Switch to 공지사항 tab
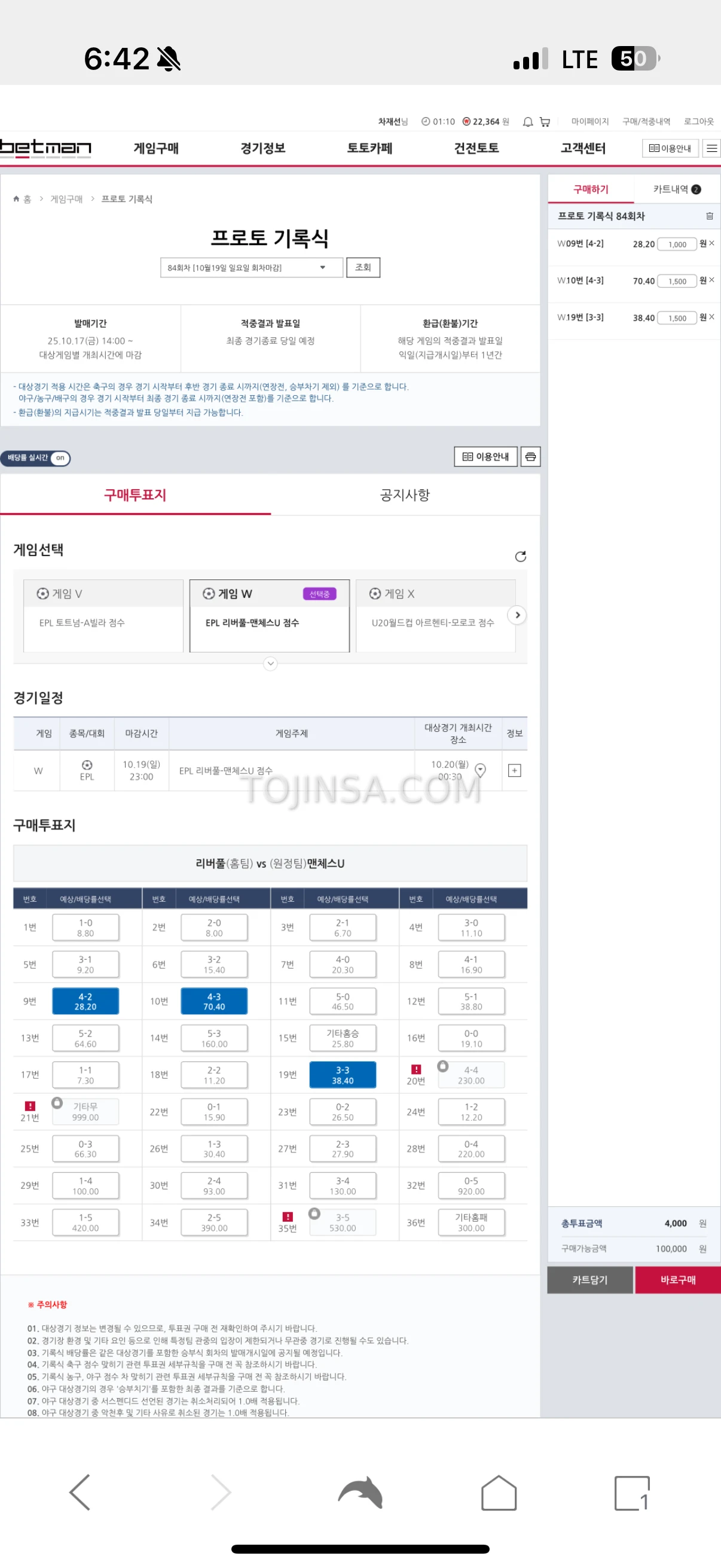The image size is (721, 1568). [x=405, y=495]
